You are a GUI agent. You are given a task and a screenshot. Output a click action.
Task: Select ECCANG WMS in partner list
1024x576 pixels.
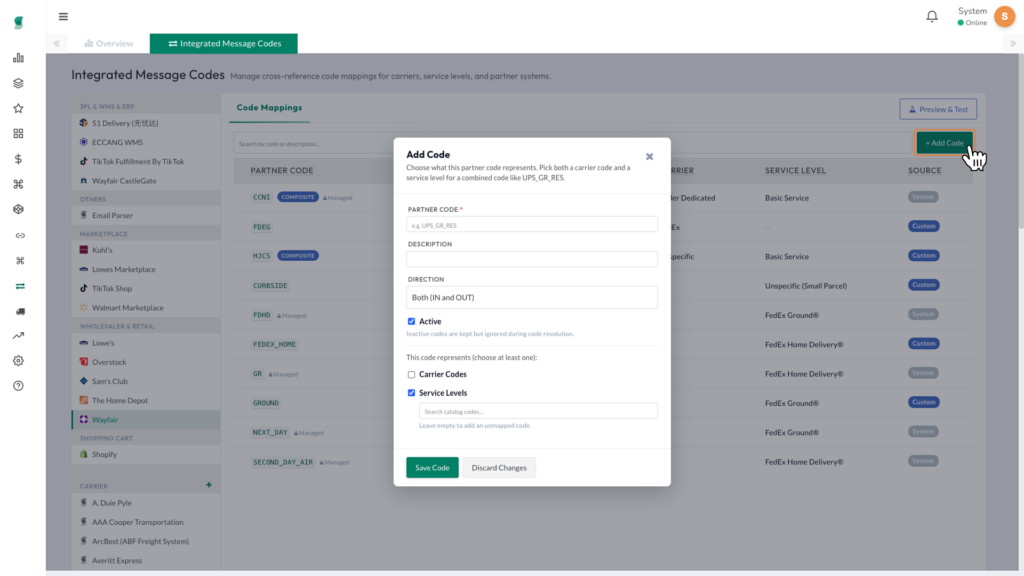pyautogui.click(x=146, y=142)
